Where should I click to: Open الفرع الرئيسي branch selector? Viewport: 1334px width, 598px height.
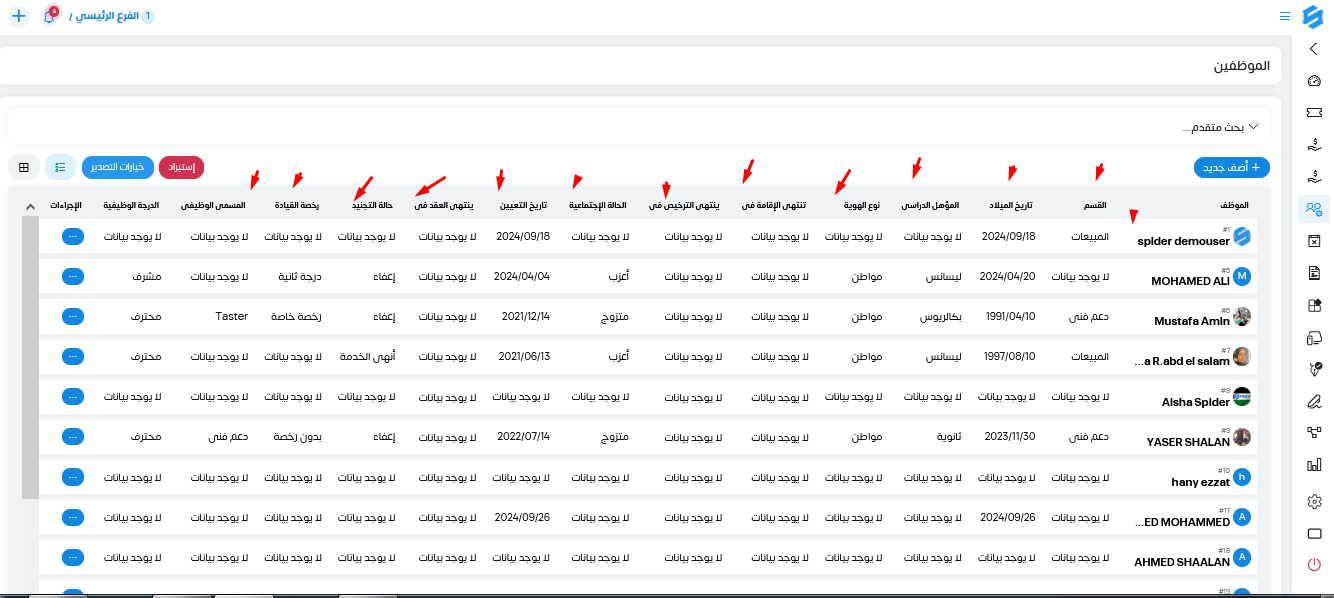click(112, 17)
